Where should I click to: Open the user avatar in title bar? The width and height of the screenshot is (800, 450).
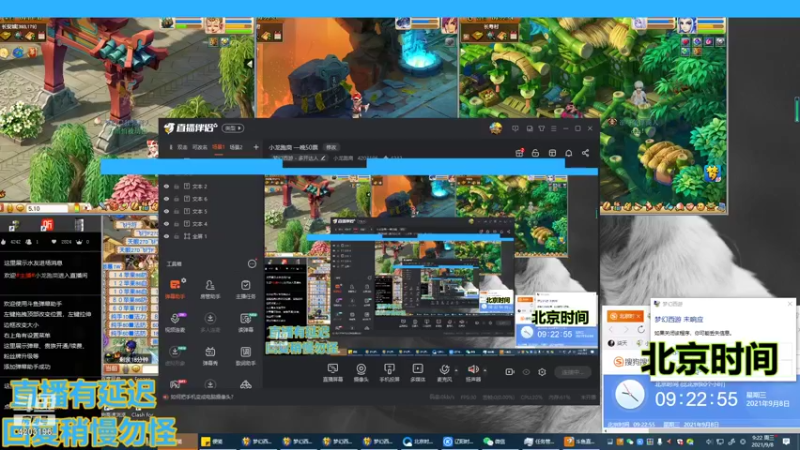tap(495, 128)
